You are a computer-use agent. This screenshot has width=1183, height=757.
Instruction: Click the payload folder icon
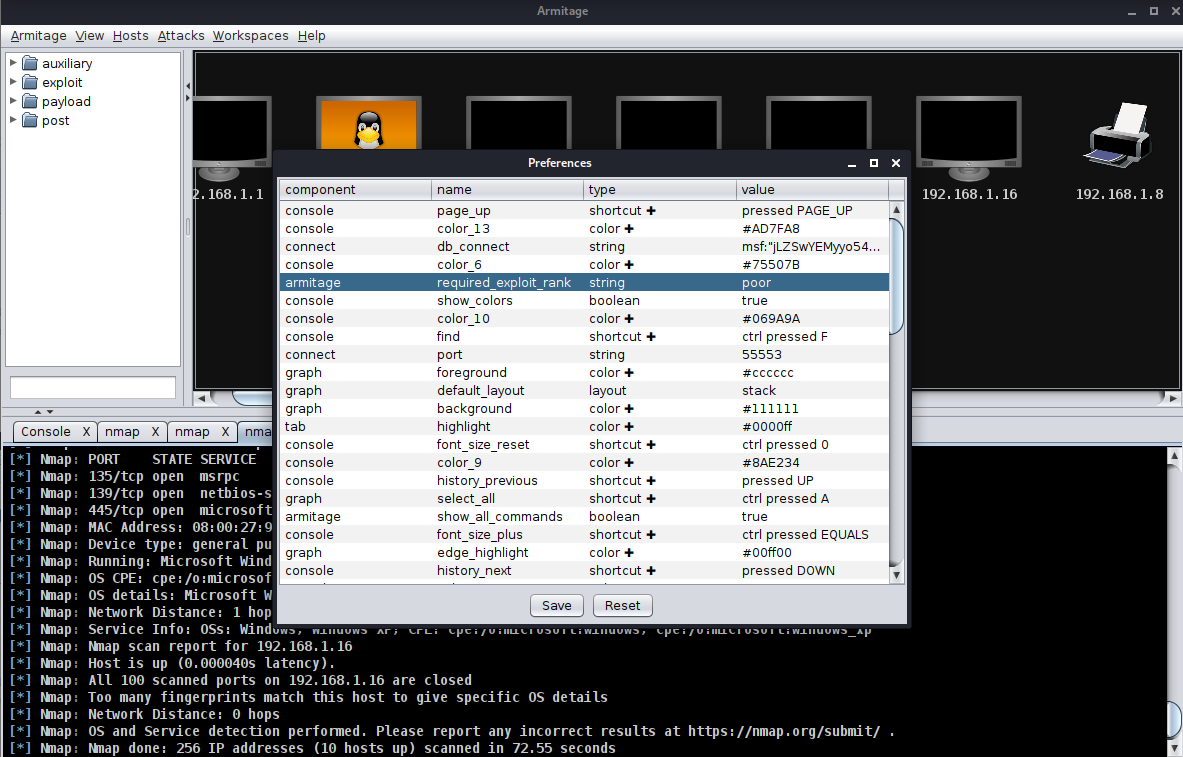pyautogui.click(x=30, y=101)
